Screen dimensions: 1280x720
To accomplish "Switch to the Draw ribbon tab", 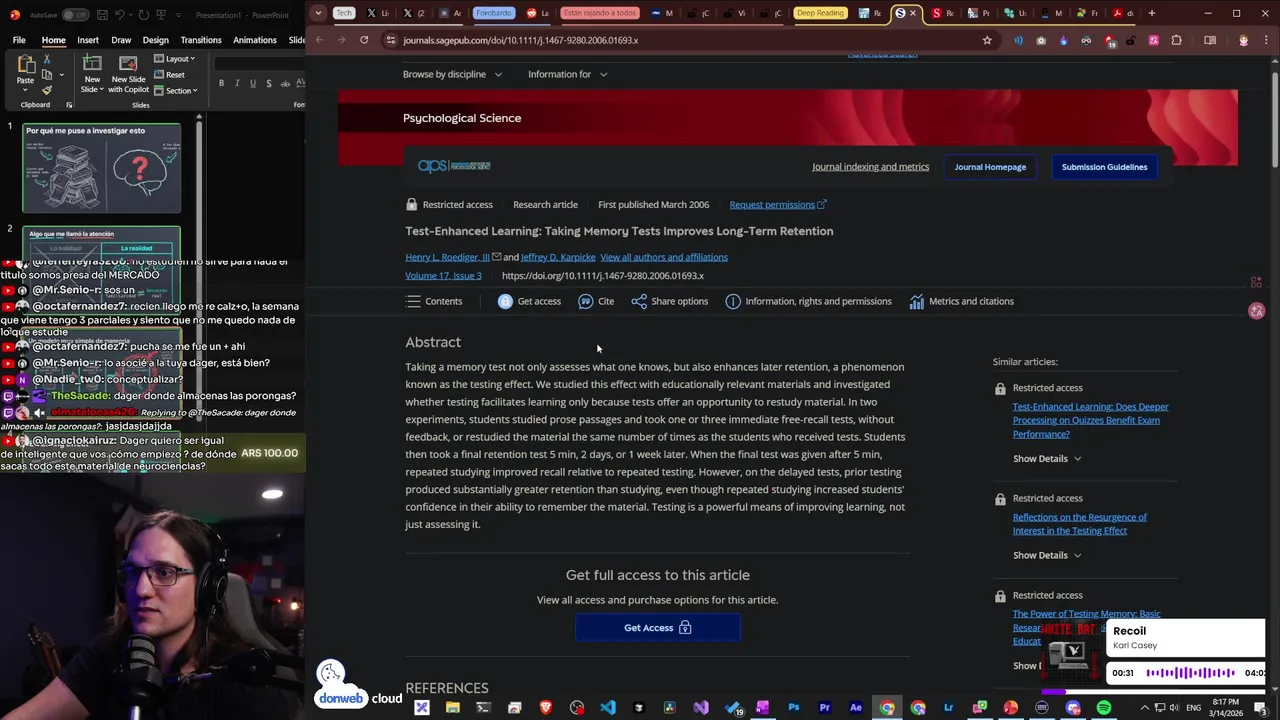I will 121,40.
